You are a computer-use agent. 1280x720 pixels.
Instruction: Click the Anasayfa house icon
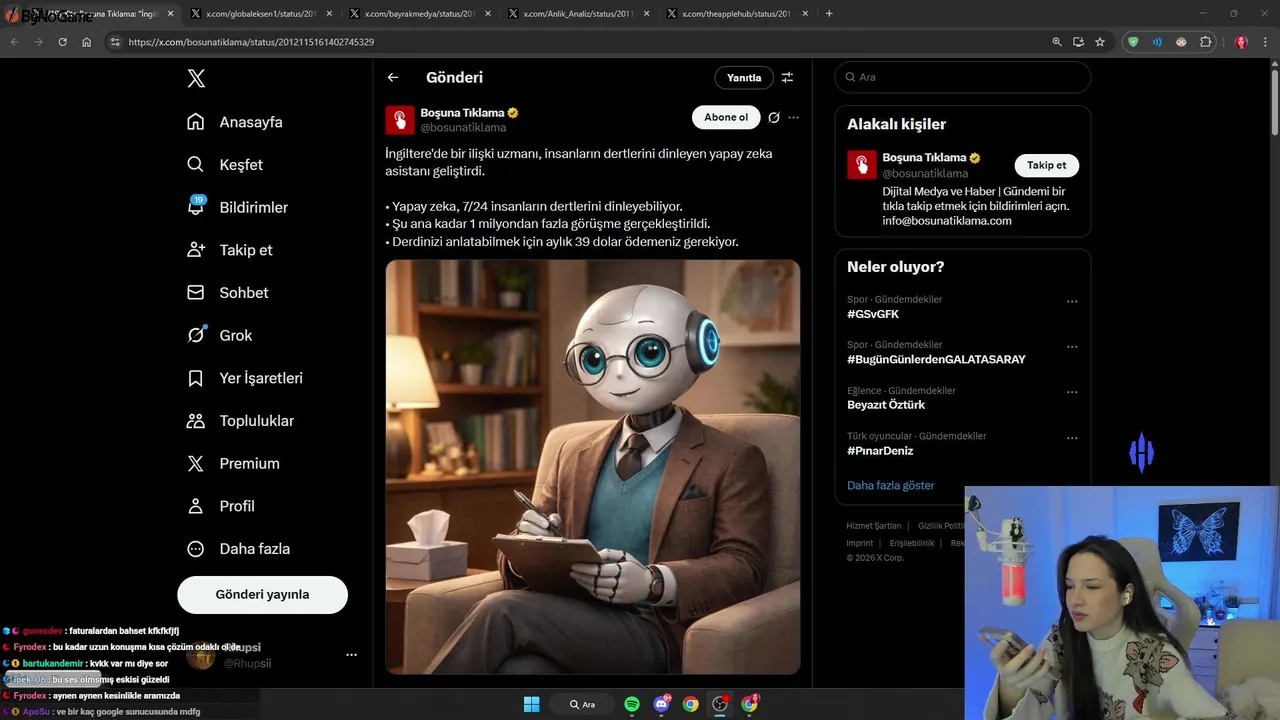(x=196, y=122)
